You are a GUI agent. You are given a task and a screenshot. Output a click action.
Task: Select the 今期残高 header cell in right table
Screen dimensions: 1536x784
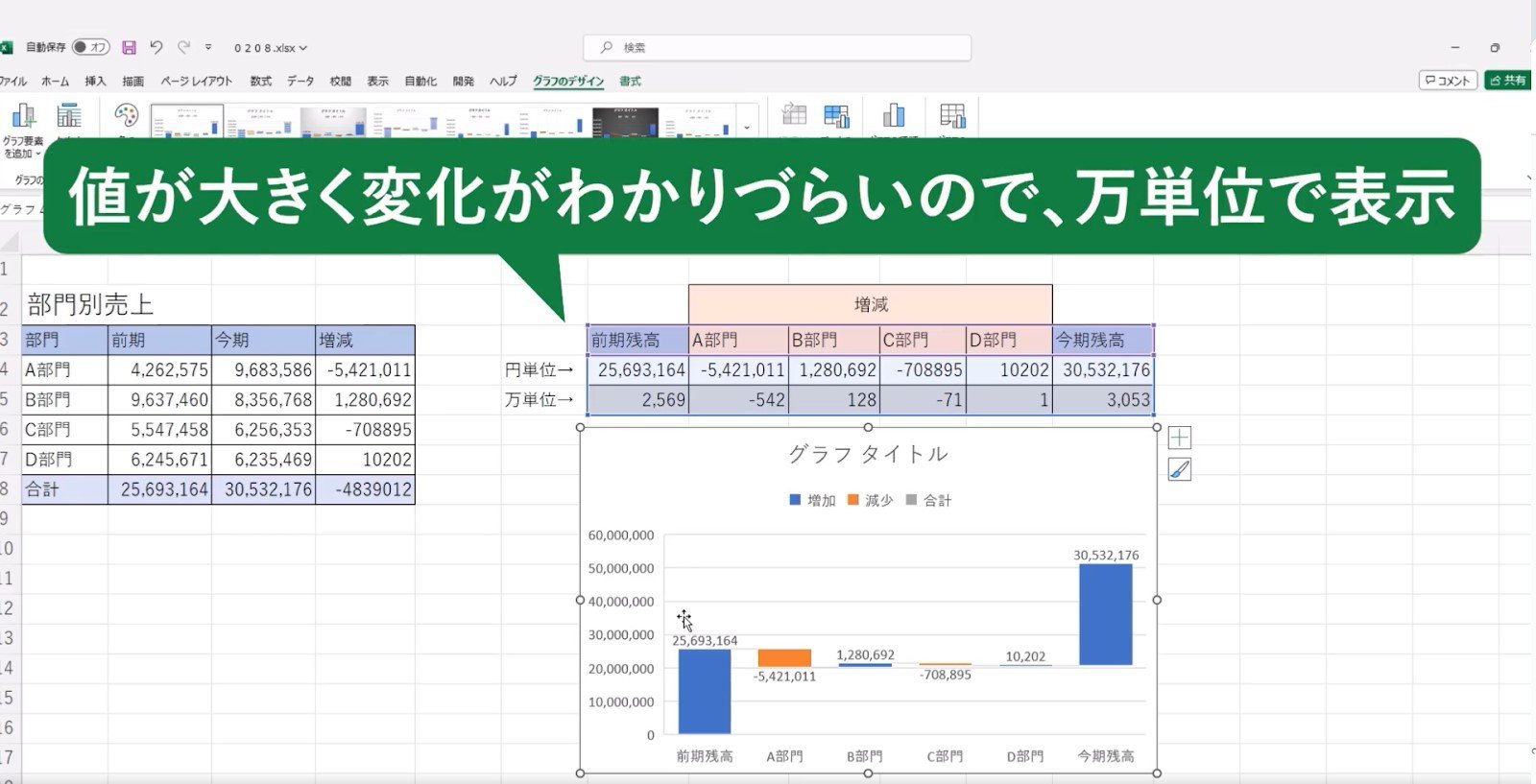pyautogui.click(x=1103, y=340)
